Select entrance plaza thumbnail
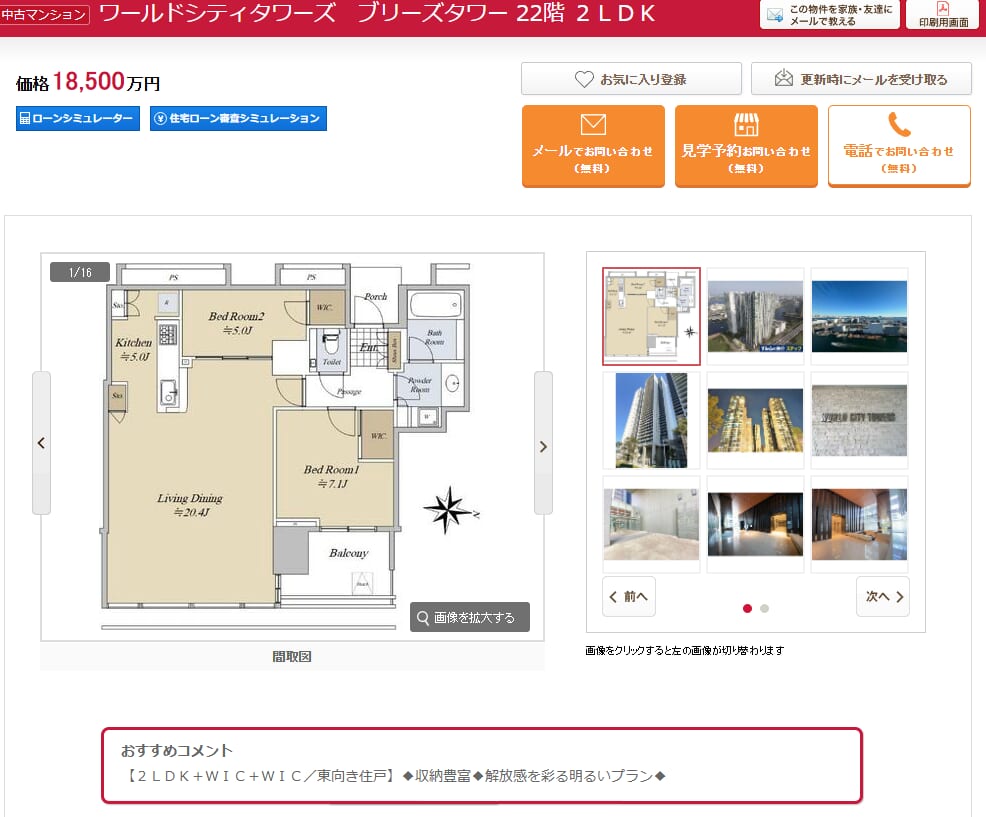 pos(651,525)
